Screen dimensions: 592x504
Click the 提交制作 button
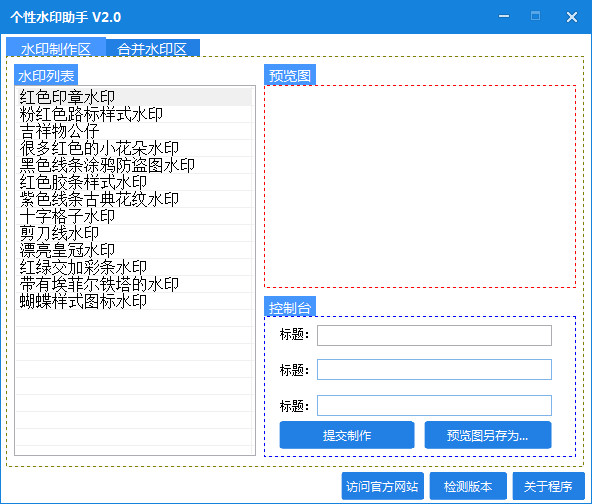click(x=347, y=435)
